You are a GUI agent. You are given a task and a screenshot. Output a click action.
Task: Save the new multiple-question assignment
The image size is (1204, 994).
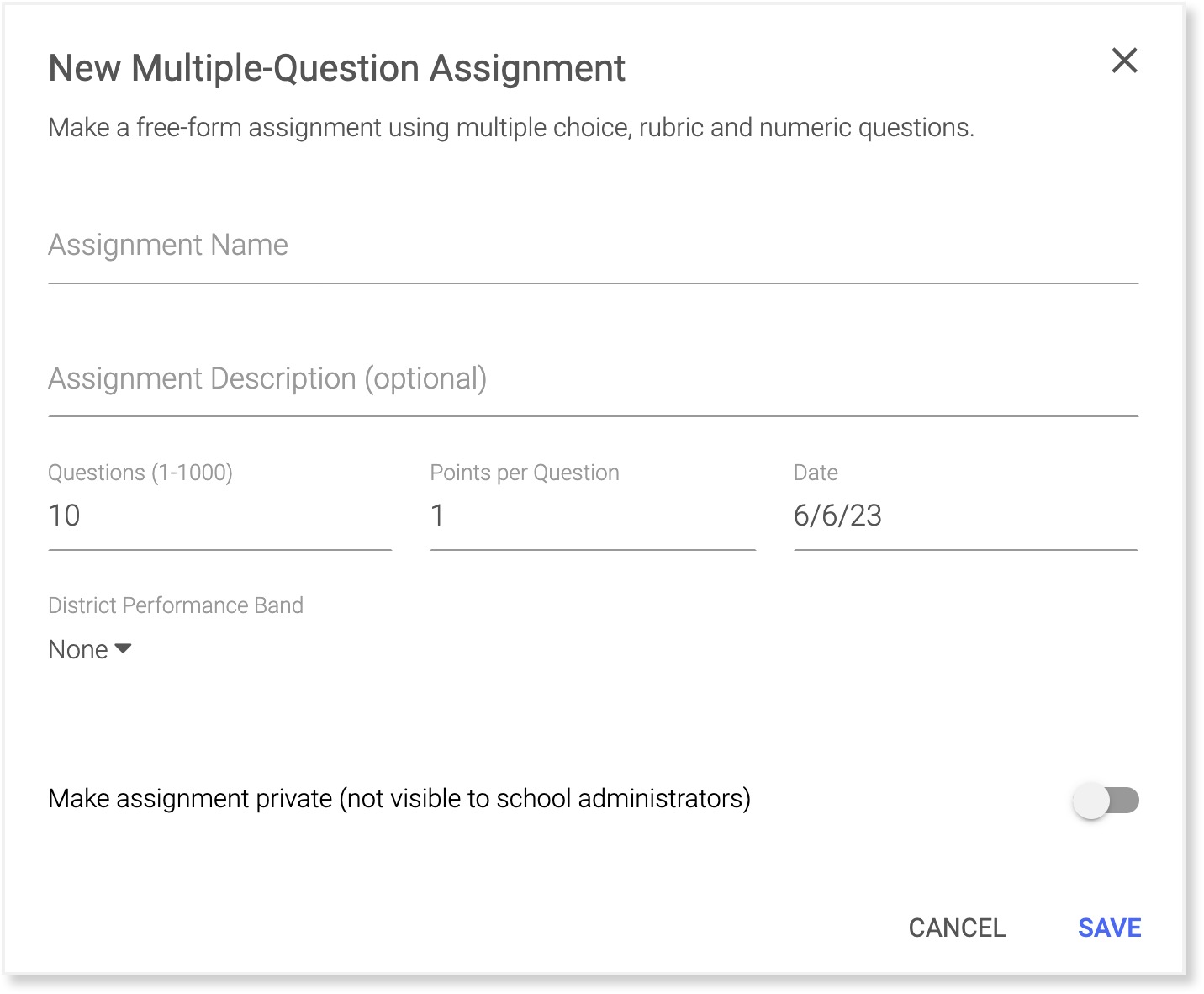click(x=1108, y=928)
